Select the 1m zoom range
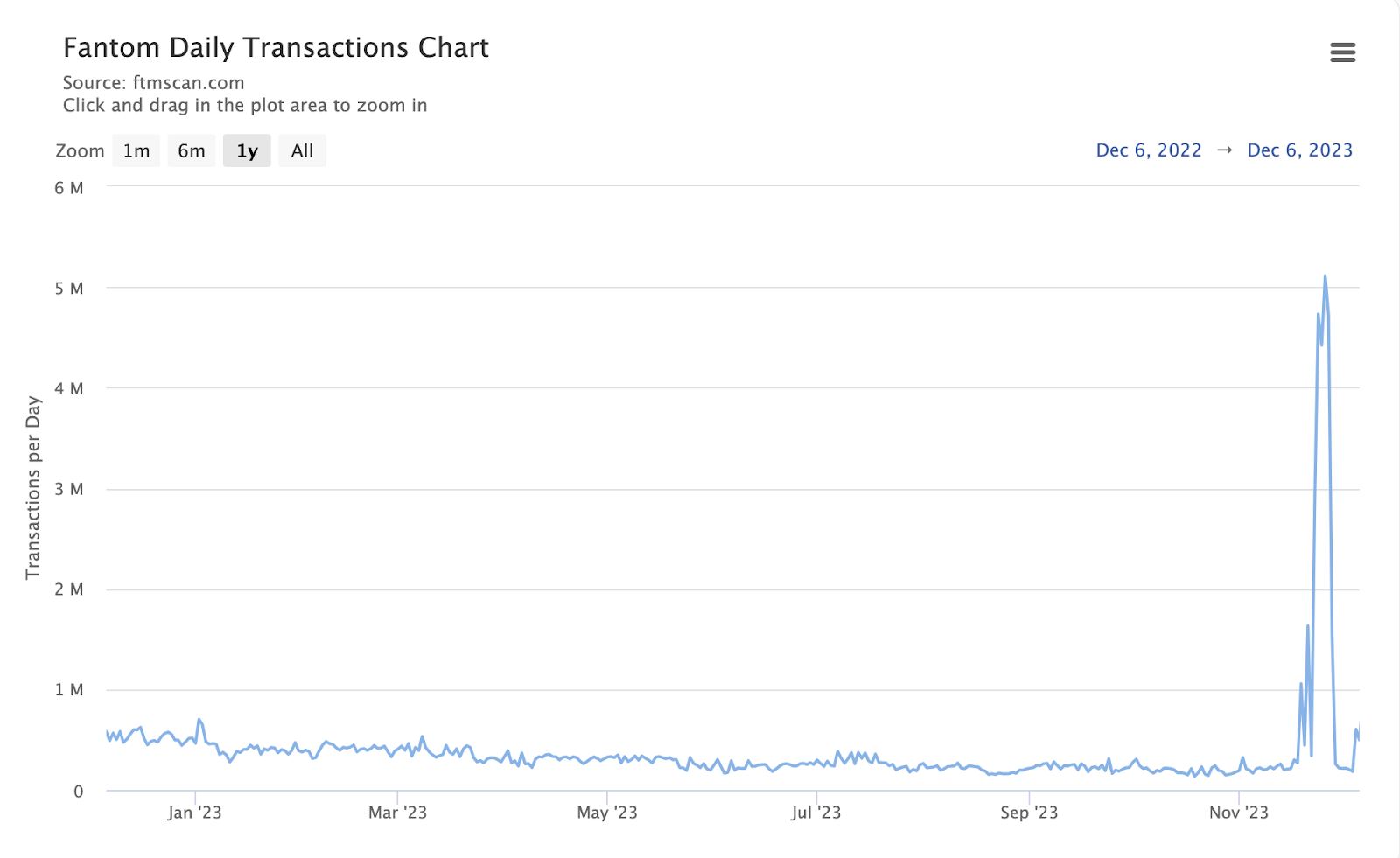The width and height of the screenshot is (1400, 858). 136,151
